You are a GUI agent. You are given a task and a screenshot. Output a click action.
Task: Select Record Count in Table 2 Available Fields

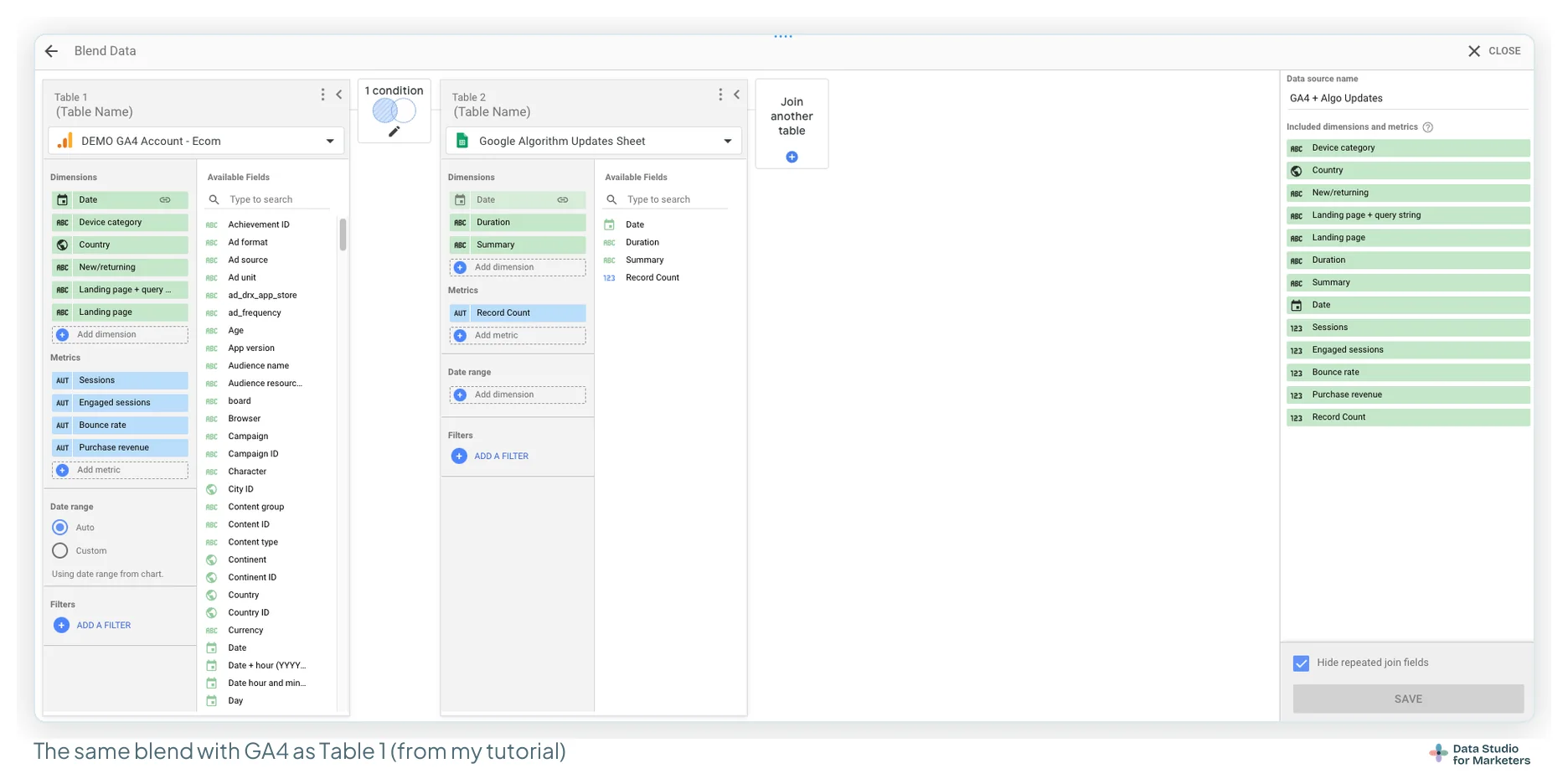tap(652, 278)
